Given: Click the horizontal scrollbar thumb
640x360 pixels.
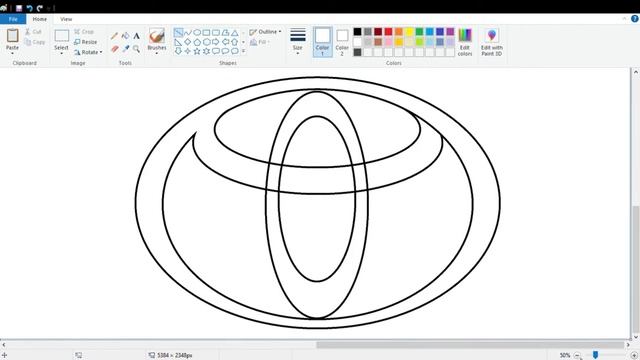Looking at the screenshot, I should [x=470, y=345].
